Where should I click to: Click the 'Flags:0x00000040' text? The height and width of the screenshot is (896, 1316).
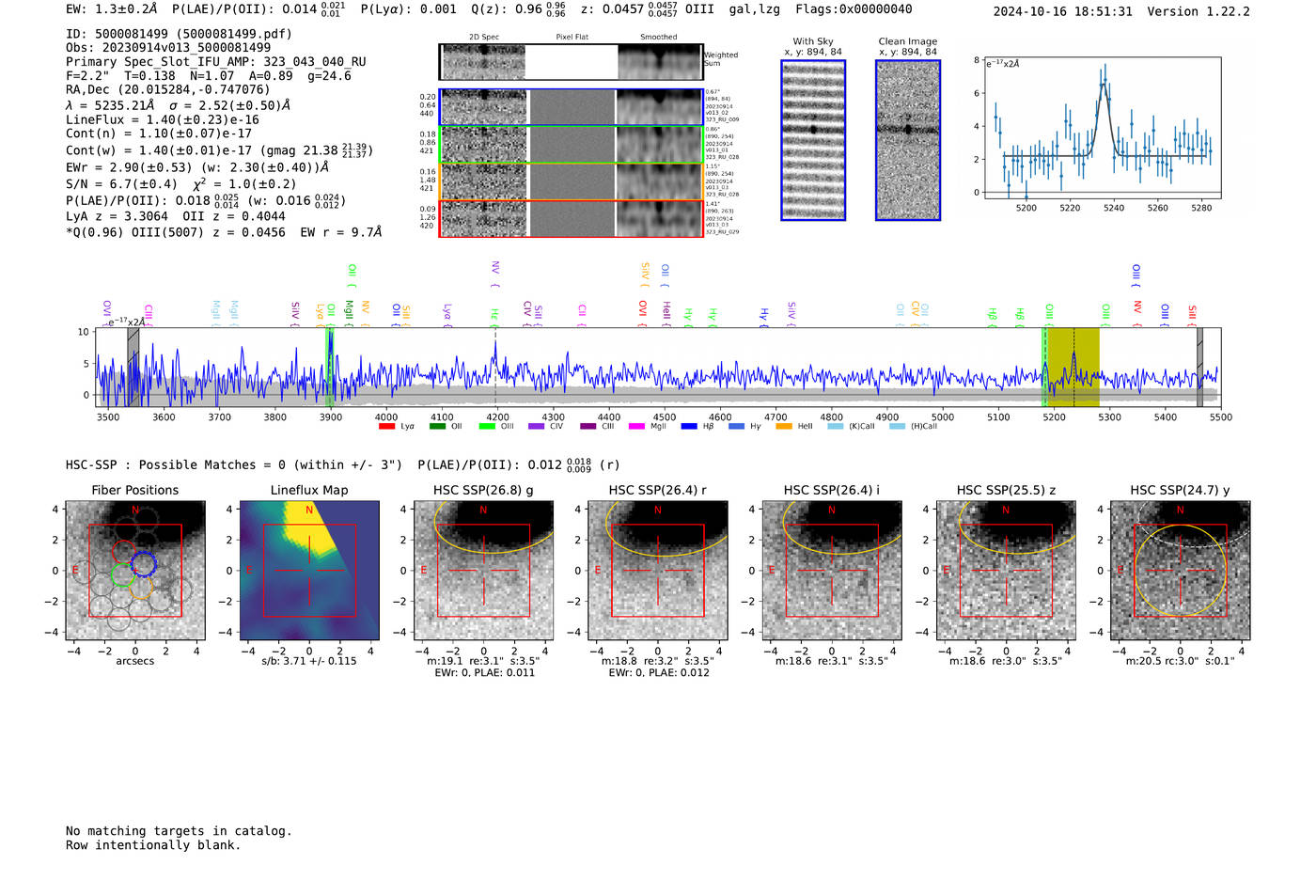[854, 9]
